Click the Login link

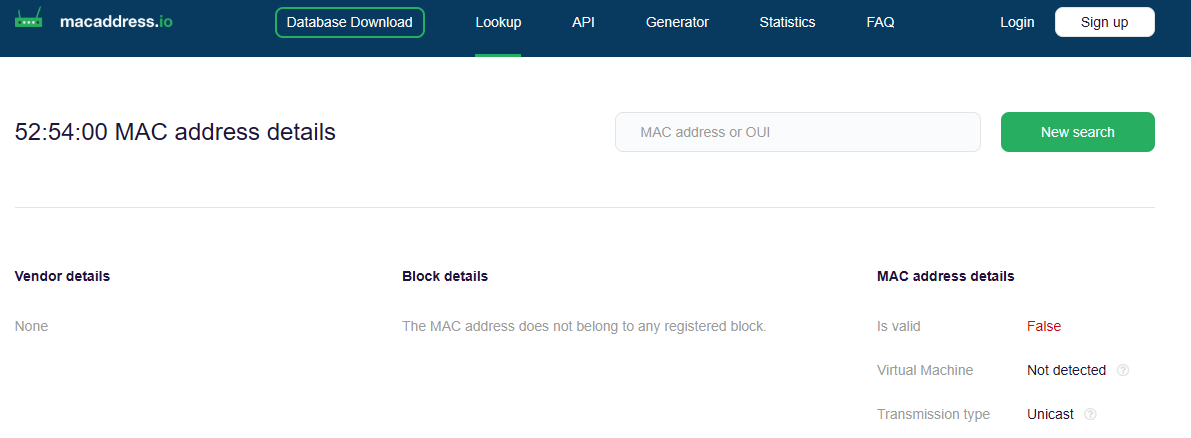click(1017, 22)
